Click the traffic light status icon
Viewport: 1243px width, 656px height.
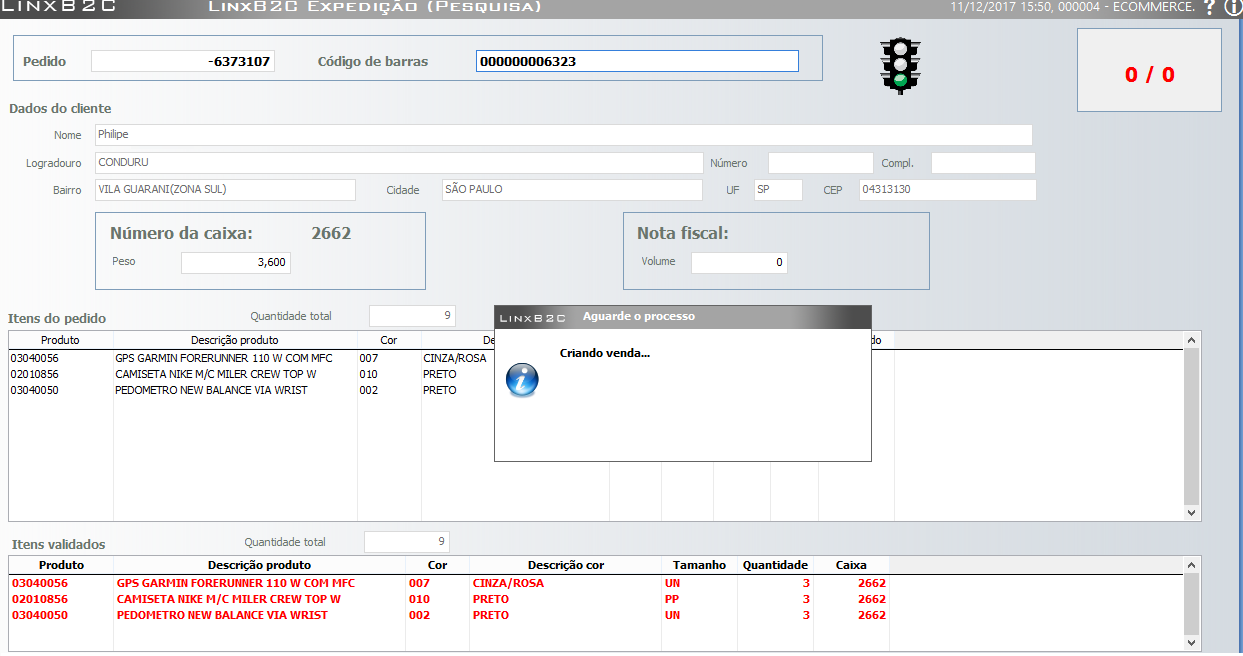point(900,66)
